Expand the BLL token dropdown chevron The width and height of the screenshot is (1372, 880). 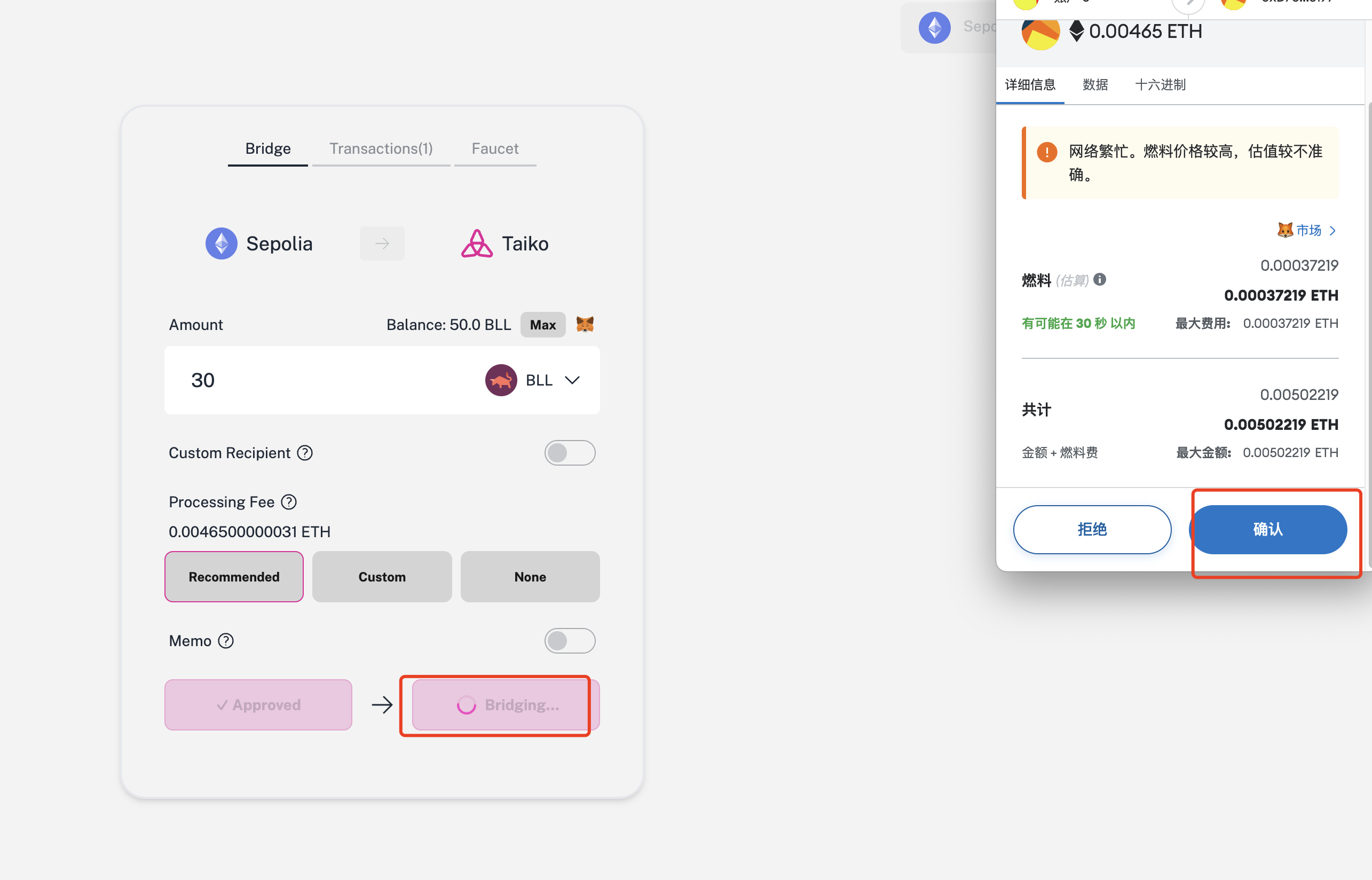(572, 381)
